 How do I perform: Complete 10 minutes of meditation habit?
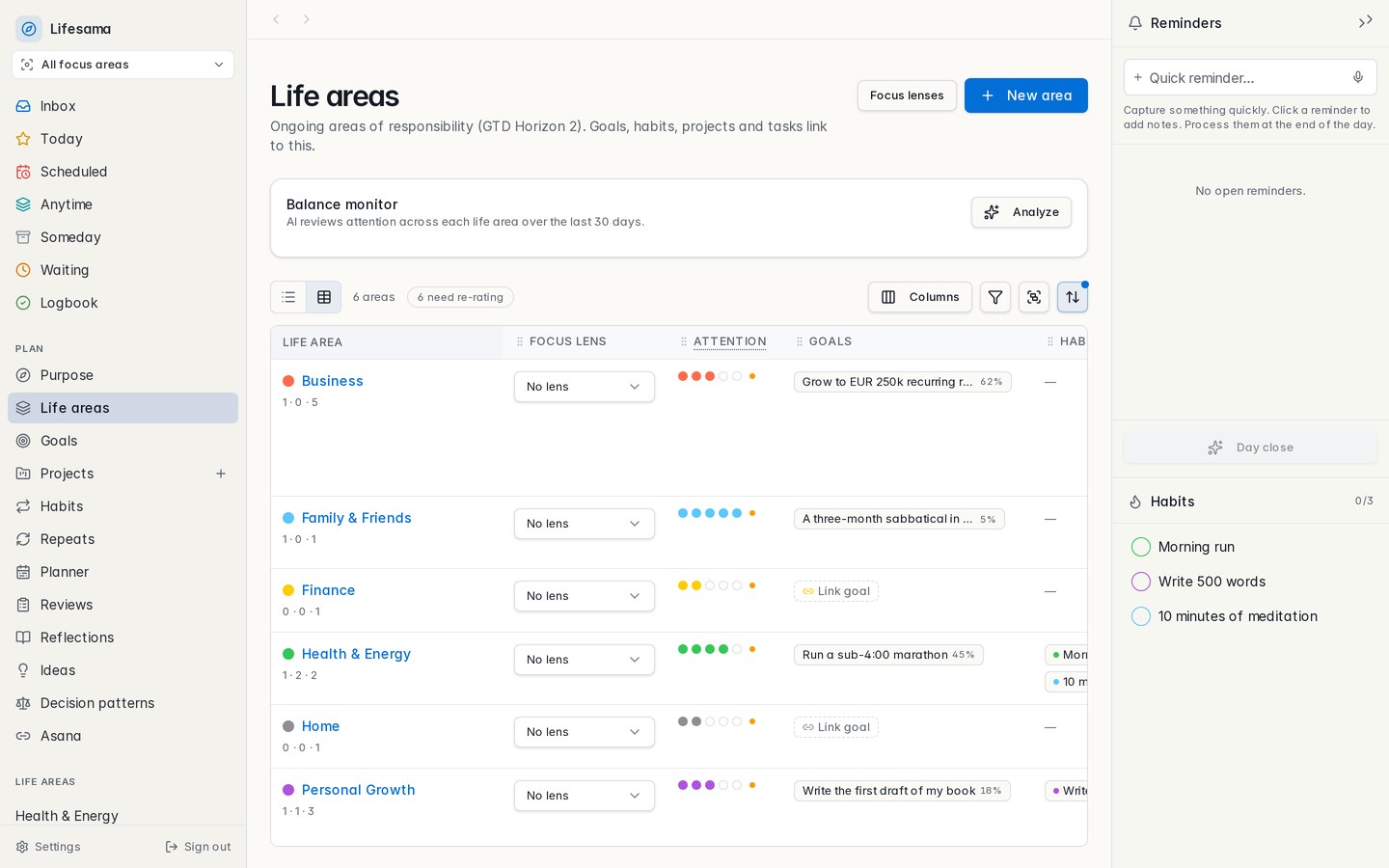coord(1141,616)
